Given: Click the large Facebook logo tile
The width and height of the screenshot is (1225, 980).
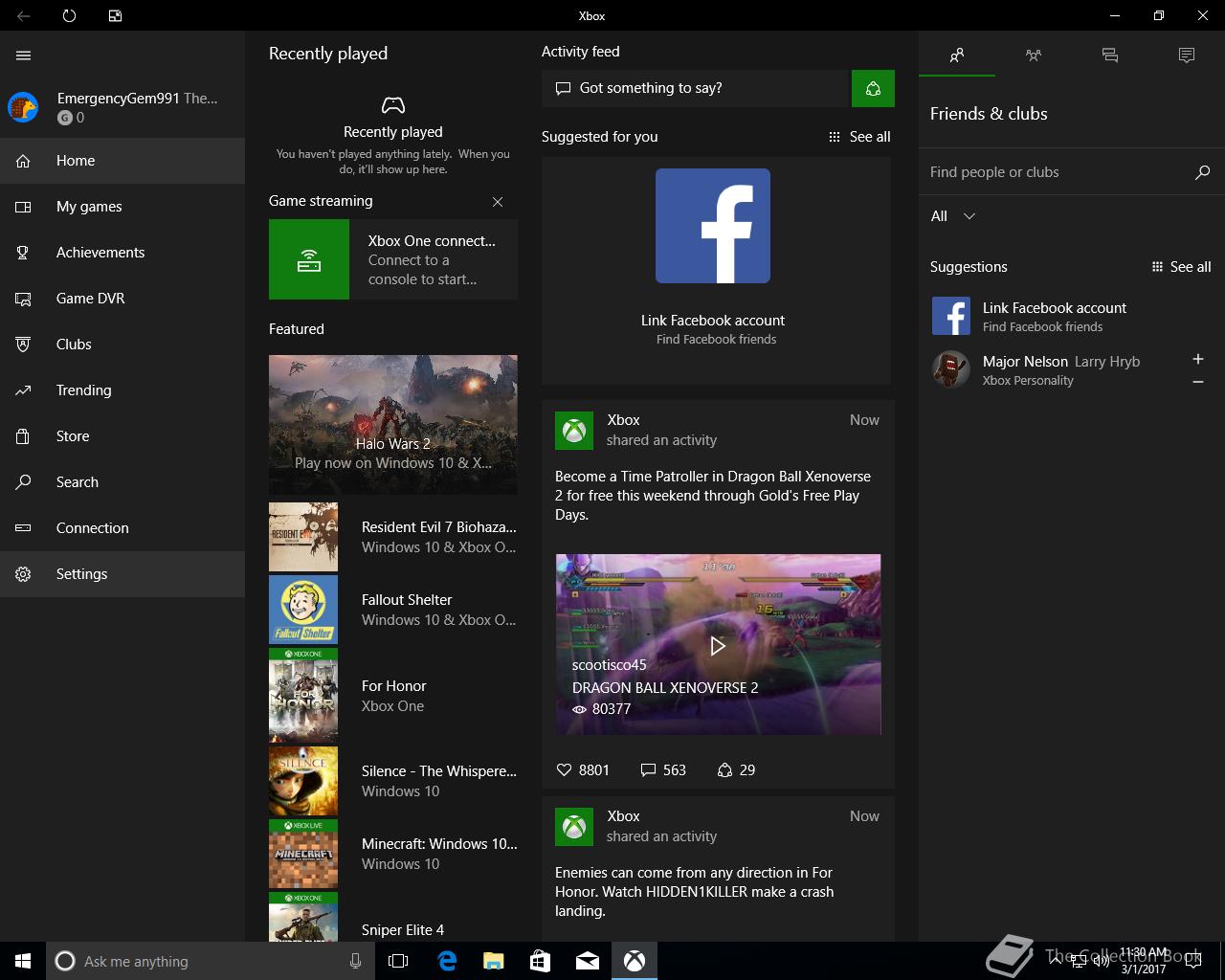Looking at the screenshot, I should click(x=713, y=226).
